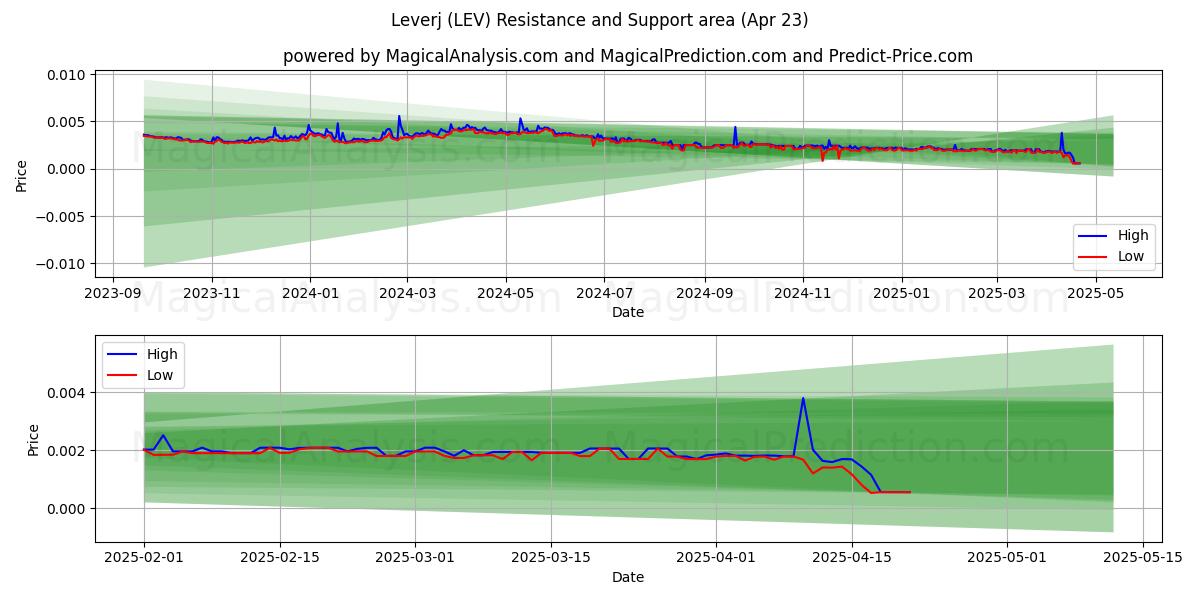This screenshot has height=600, width=1200.
Task: Click the '2025-03-15' tick label
Action: point(552,557)
